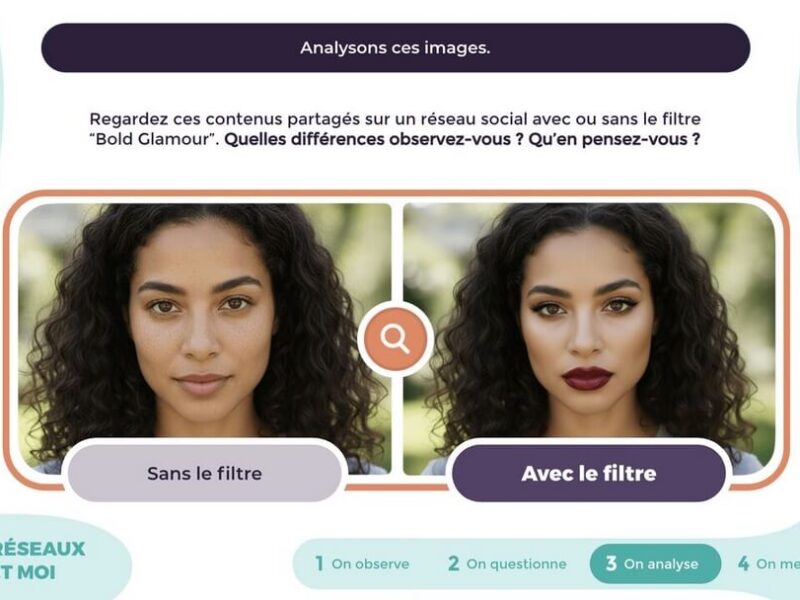Open the filtered Bold Glamour portrait photo
This screenshot has height=600, width=800.
coord(589,339)
